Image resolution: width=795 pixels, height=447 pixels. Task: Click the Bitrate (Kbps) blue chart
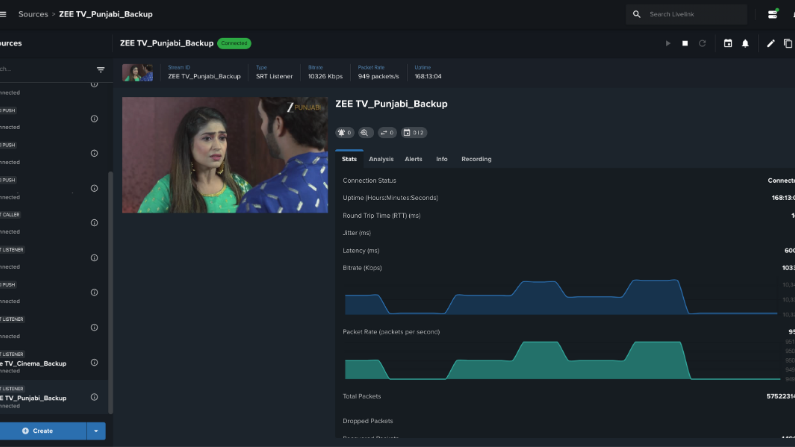[x=561, y=296]
